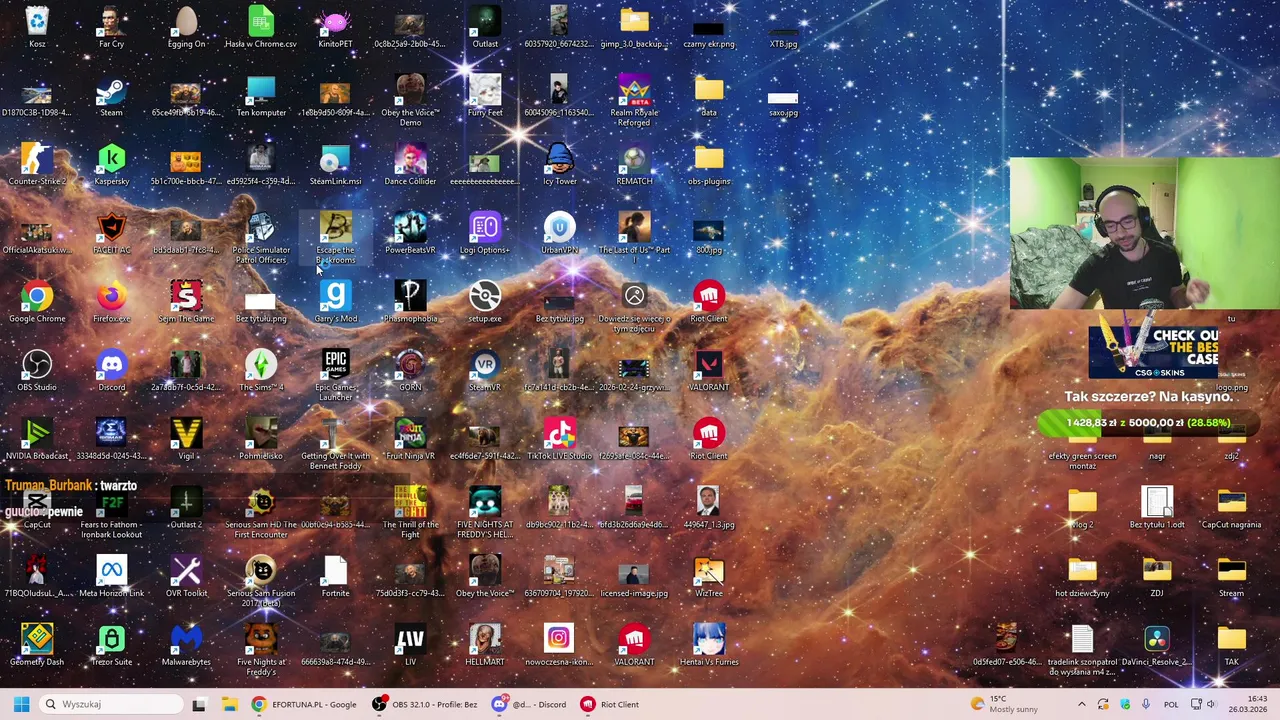Open the Phasmophobia desktop shortcut

[410, 303]
